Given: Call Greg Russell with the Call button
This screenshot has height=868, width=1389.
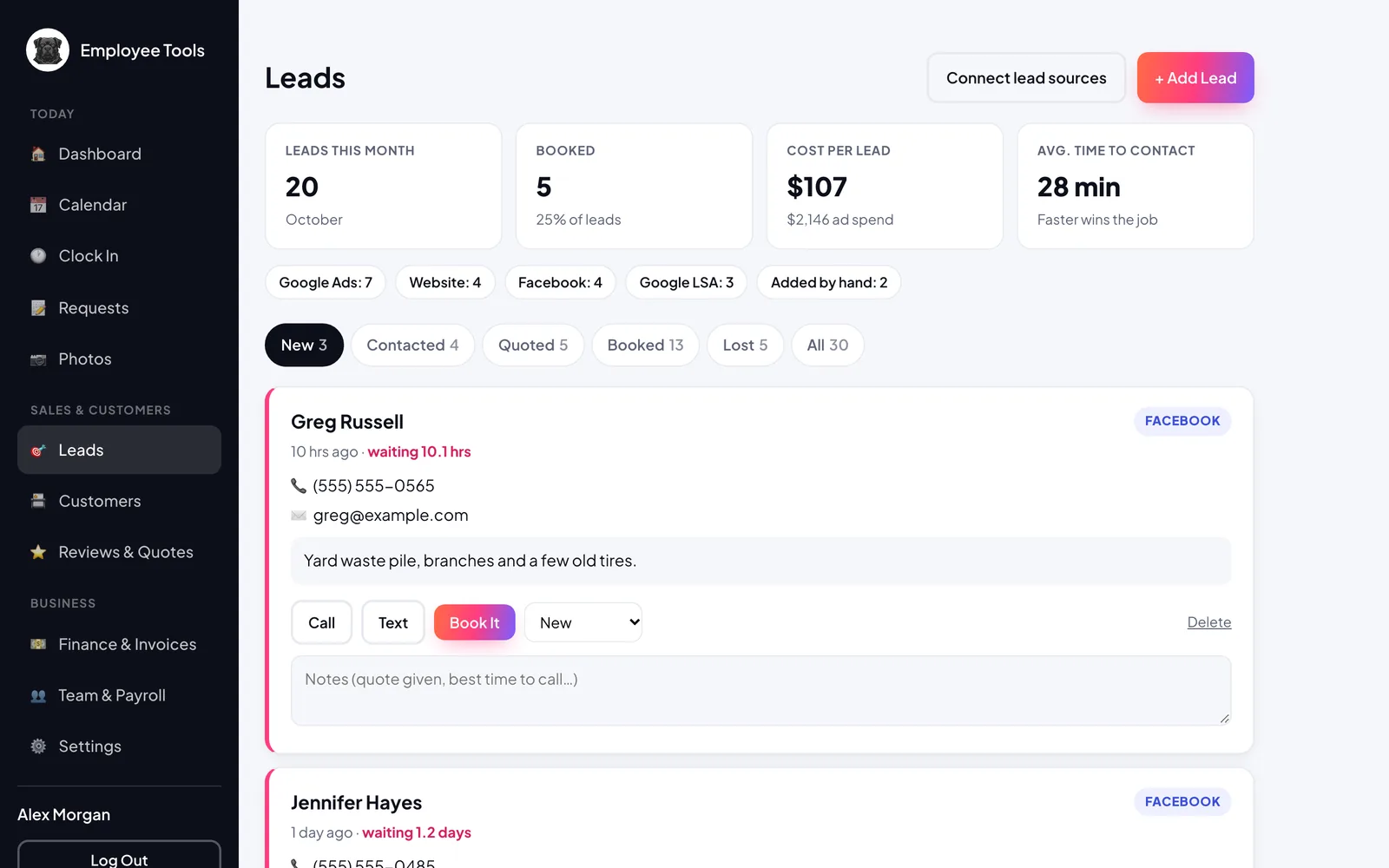Looking at the screenshot, I should (321, 622).
